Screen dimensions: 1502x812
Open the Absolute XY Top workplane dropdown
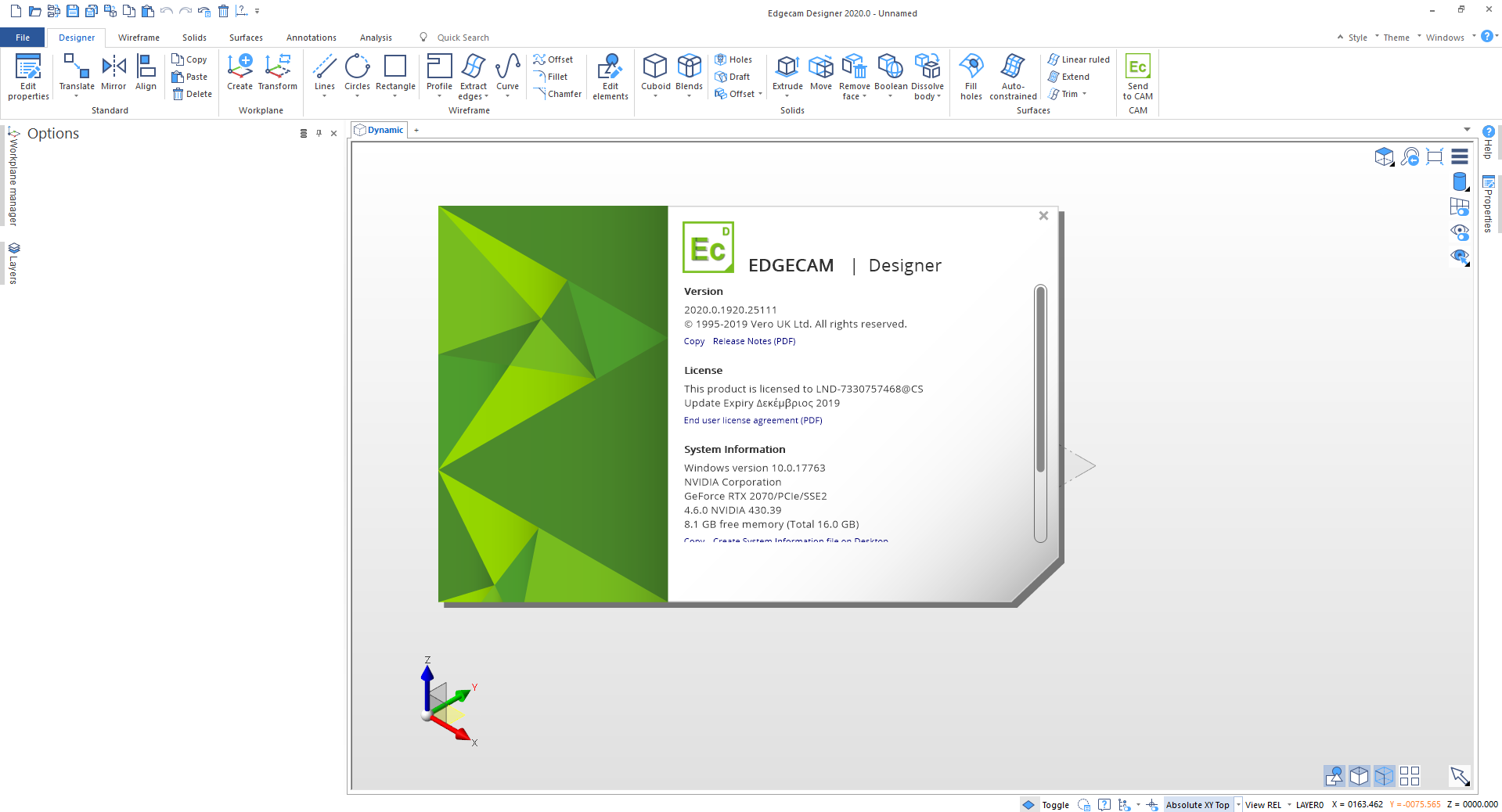tap(1238, 805)
